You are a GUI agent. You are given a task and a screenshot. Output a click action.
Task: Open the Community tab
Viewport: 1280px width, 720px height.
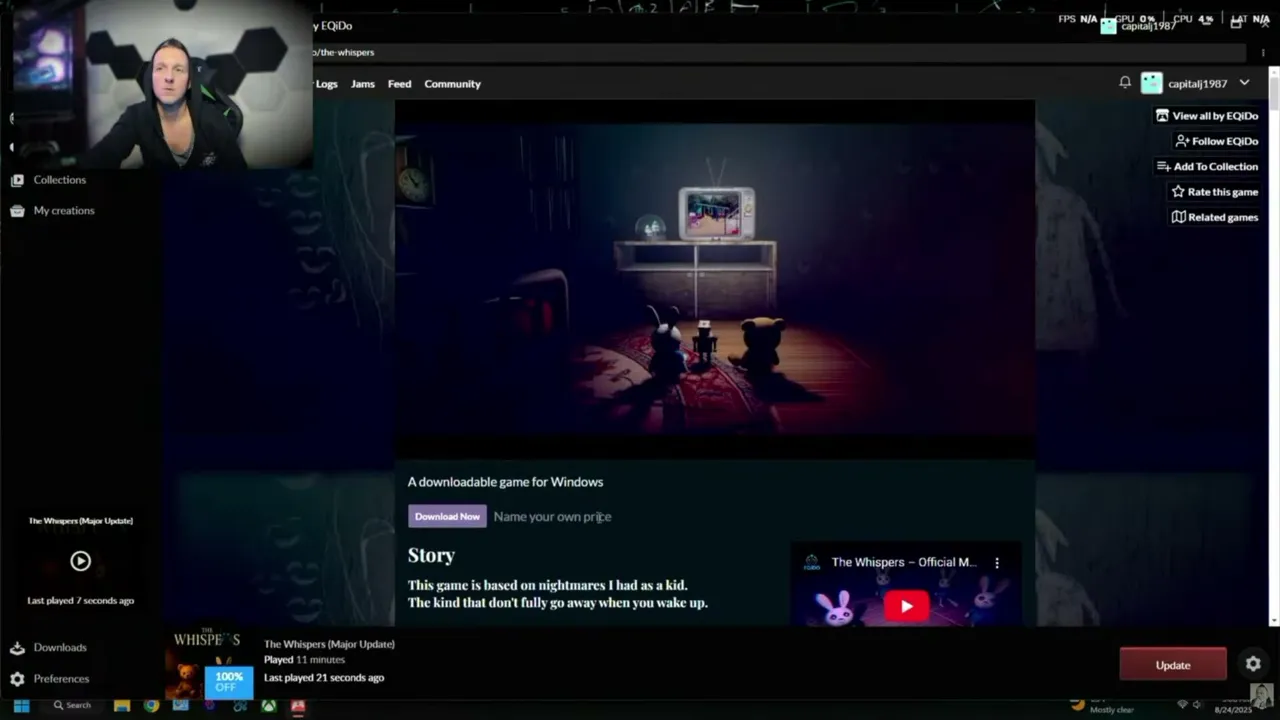(453, 84)
